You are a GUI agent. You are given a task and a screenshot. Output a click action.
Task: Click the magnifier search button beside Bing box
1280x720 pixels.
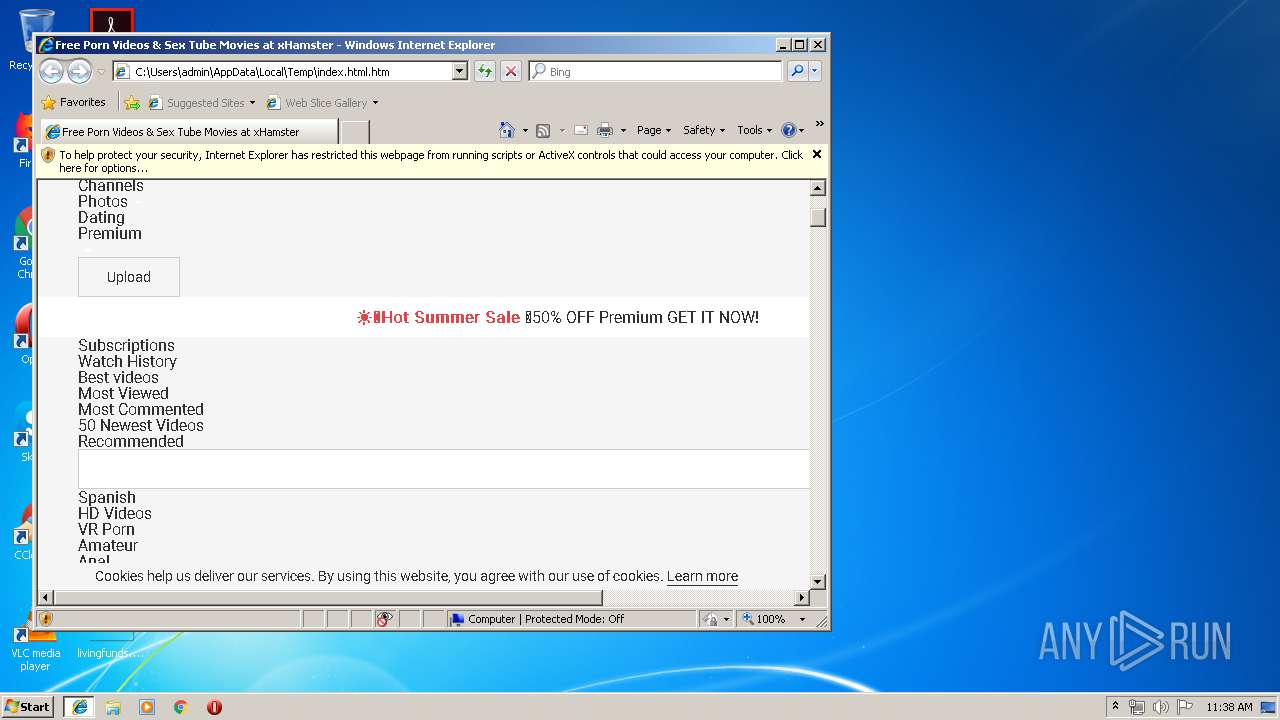point(797,71)
